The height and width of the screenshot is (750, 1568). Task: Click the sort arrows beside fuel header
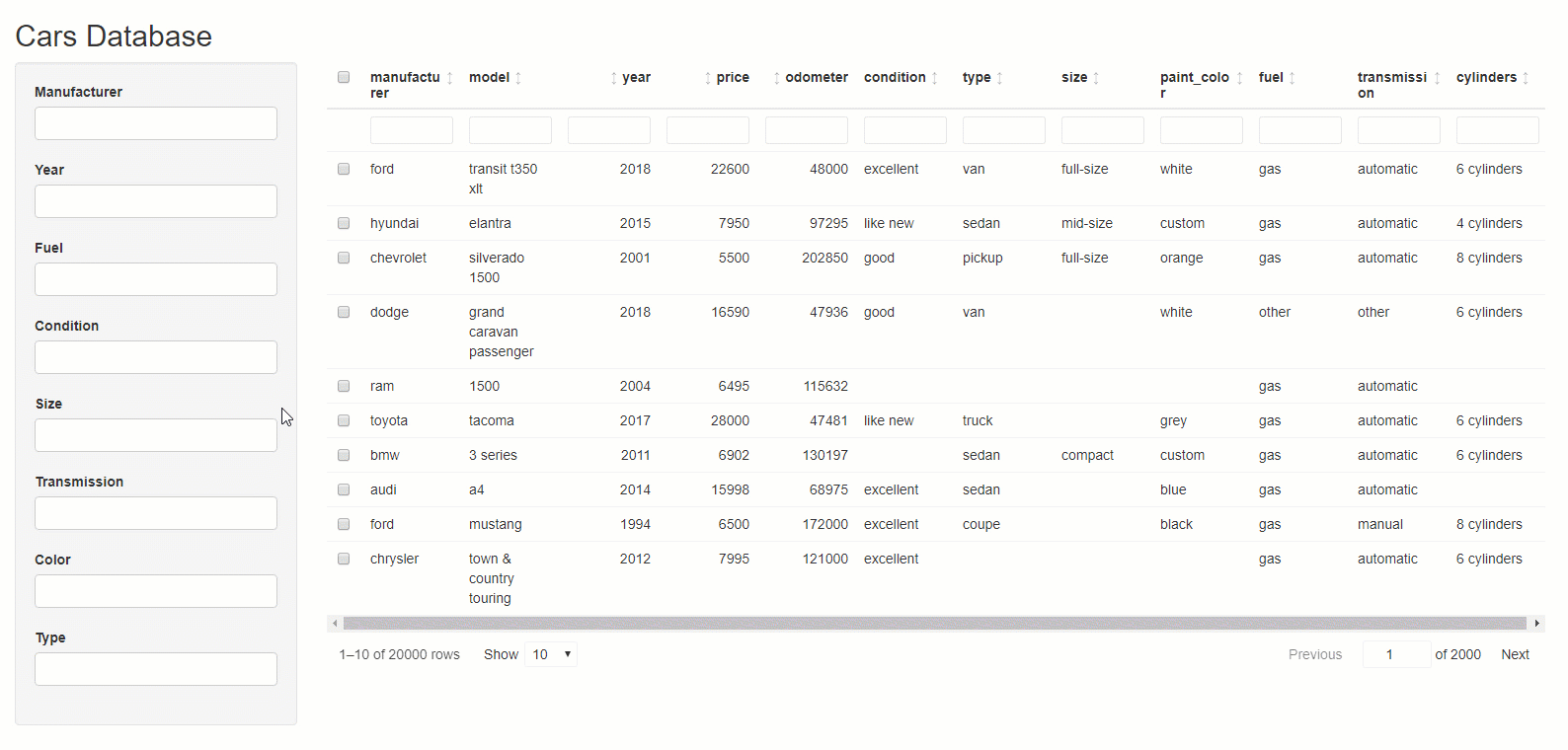[x=1293, y=78]
